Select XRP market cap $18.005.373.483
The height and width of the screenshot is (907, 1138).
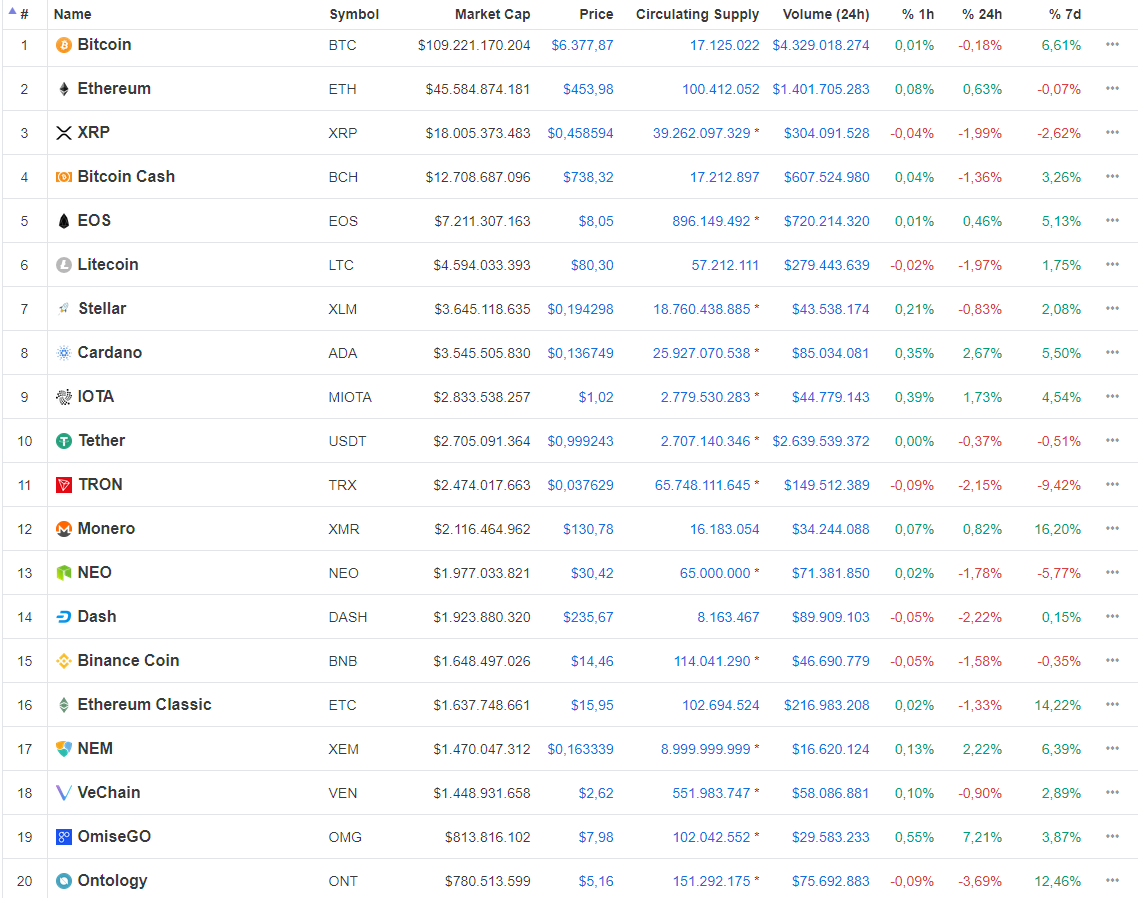click(478, 134)
